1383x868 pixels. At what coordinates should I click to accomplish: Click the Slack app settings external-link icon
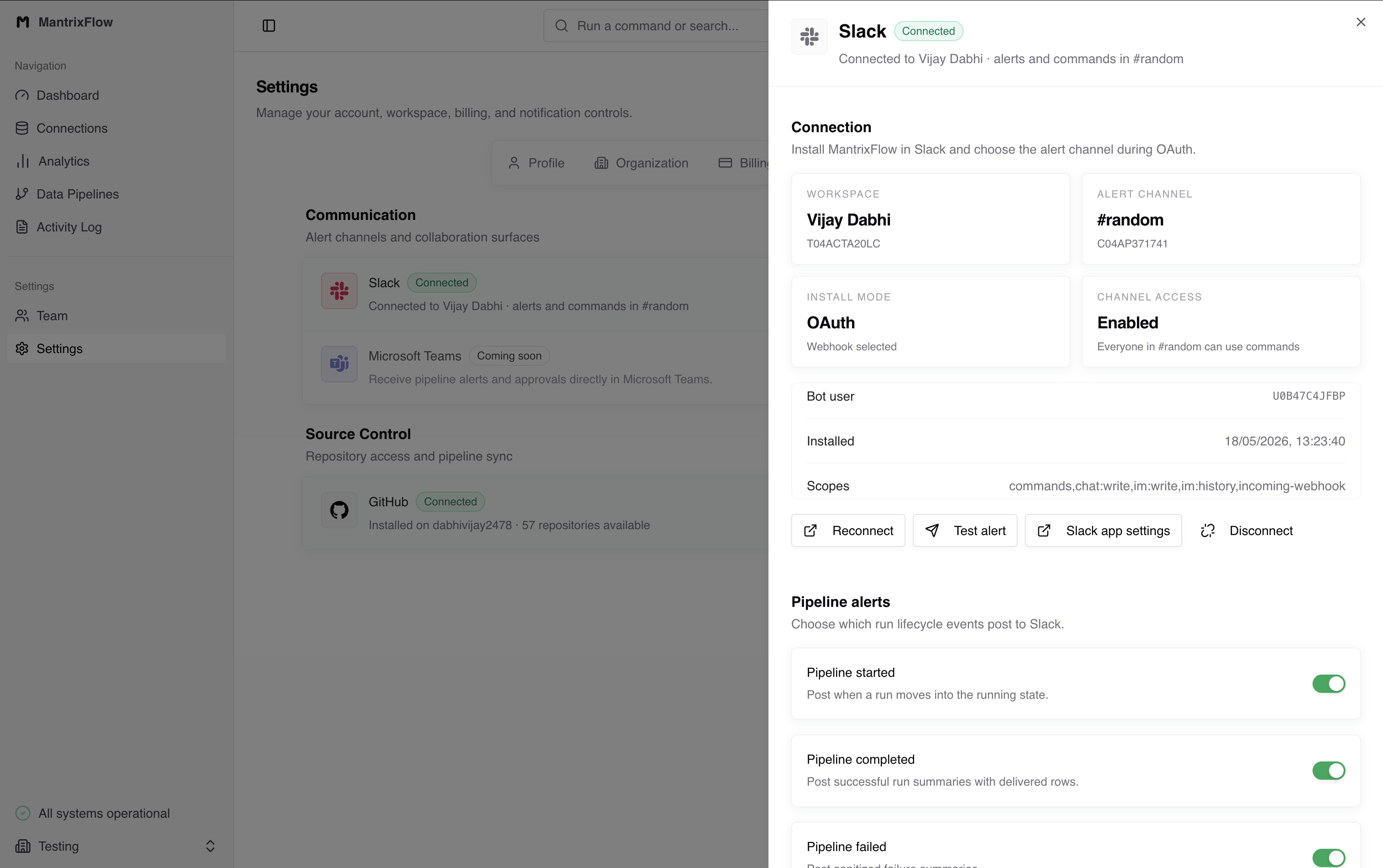click(1044, 531)
